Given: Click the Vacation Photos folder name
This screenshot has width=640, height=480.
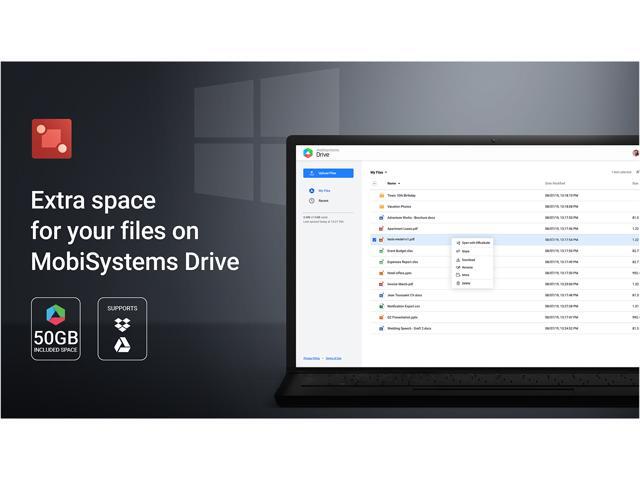Looking at the screenshot, I should 399,207.
